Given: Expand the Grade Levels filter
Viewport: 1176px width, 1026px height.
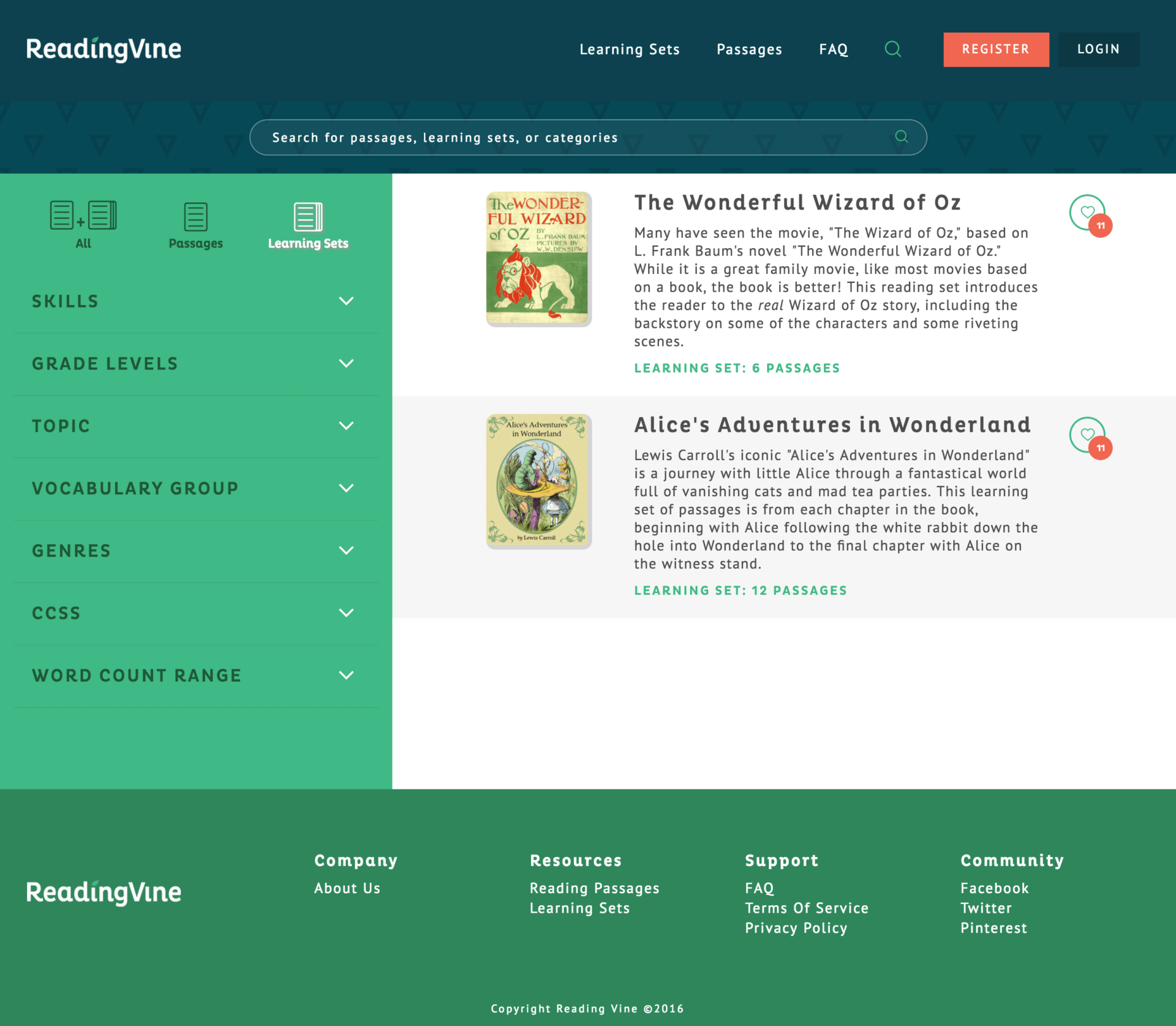Looking at the screenshot, I should pos(346,364).
